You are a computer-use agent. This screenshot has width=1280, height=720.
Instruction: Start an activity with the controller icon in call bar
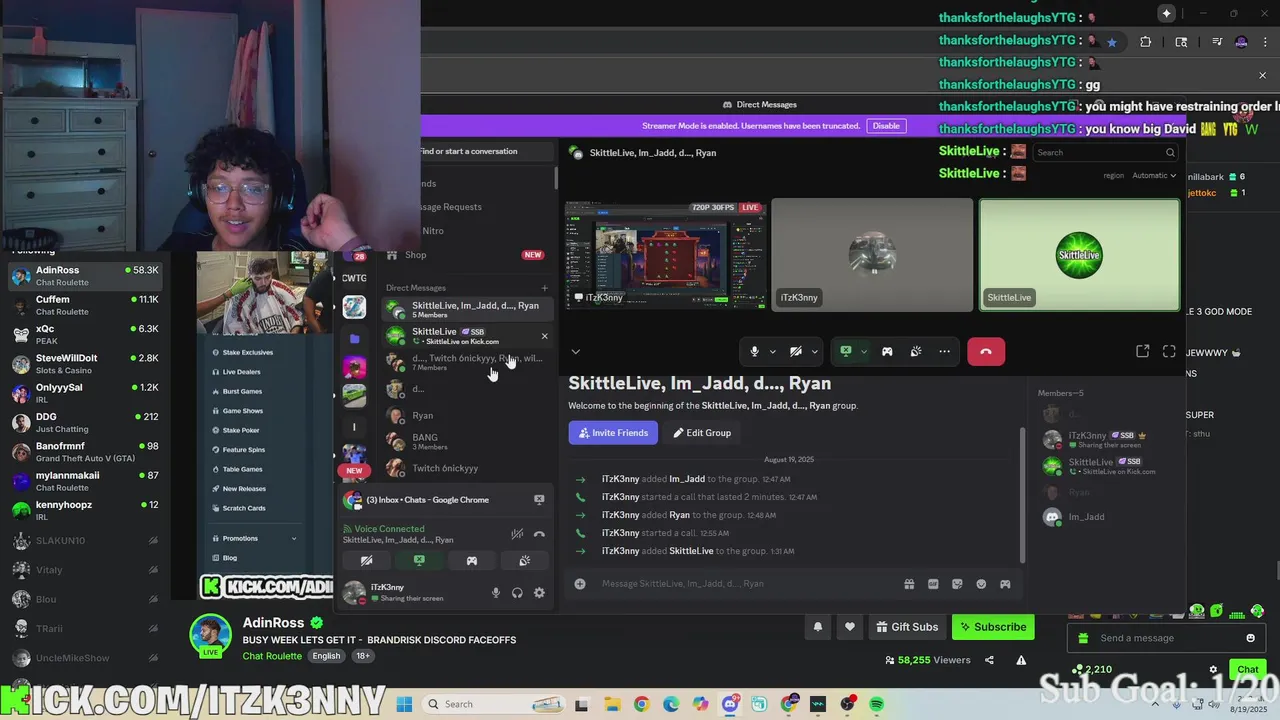[x=887, y=352]
